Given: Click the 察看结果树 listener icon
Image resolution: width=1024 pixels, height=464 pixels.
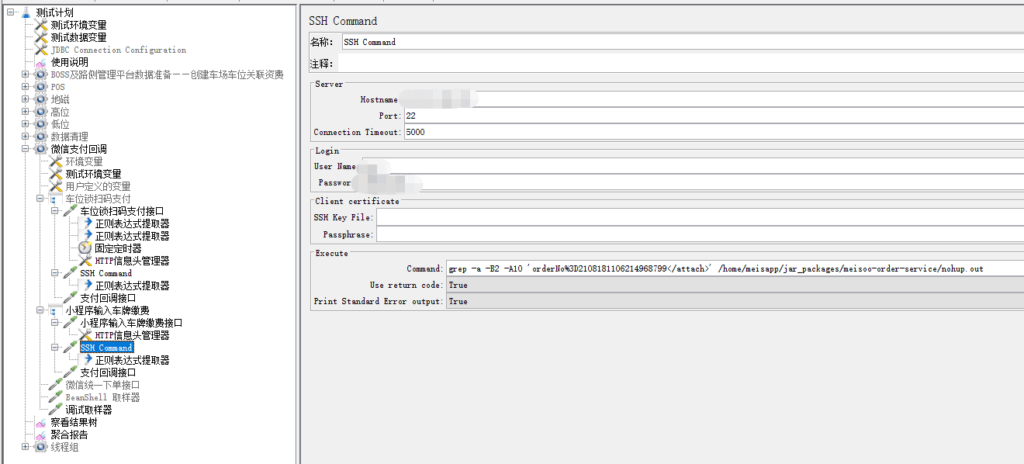Looking at the screenshot, I should click(41, 422).
